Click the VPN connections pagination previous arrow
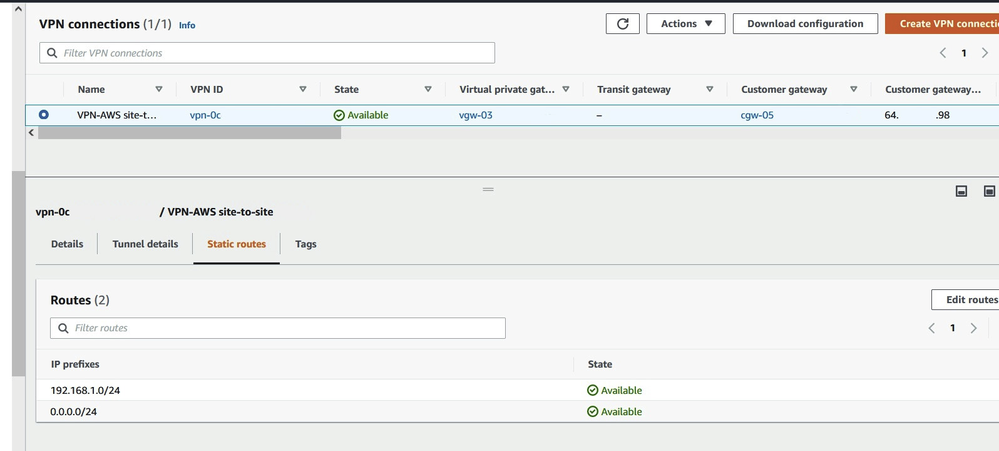The height and width of the screenshot is (451, 999). [x=942, y=53]
